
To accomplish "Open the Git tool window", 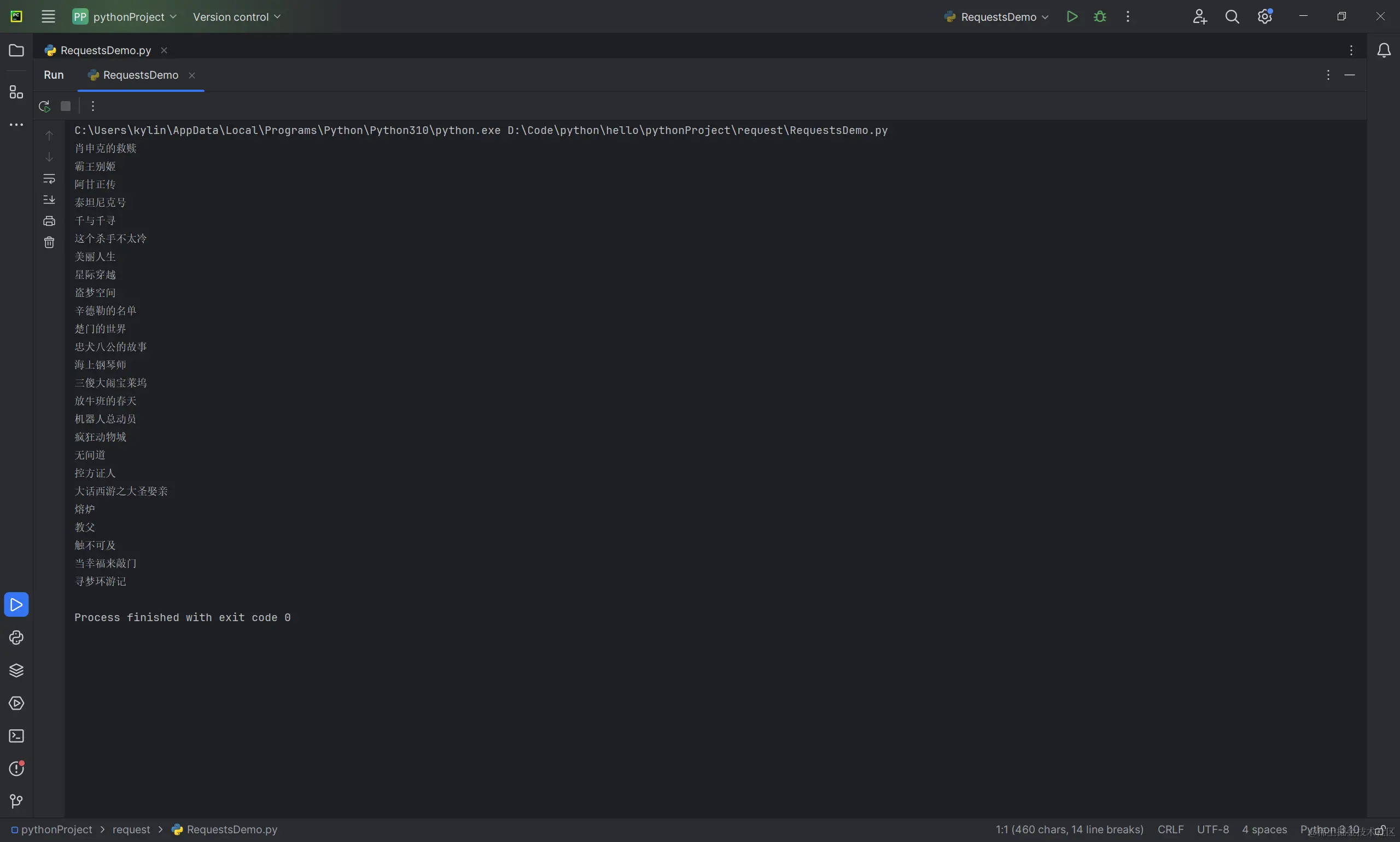I will (16, 801).
